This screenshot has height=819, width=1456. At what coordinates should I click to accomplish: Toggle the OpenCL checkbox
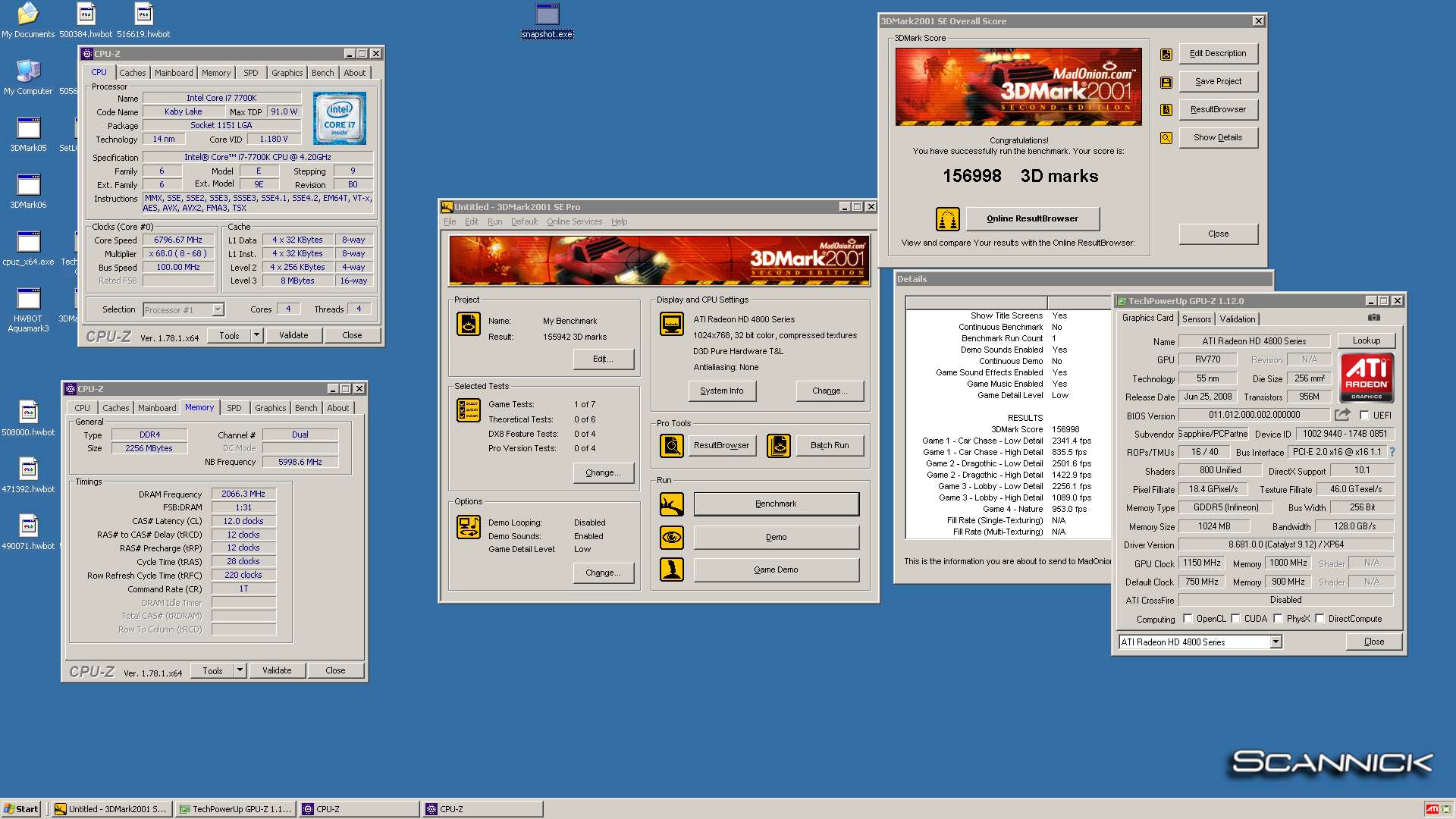pos(1188,619)
